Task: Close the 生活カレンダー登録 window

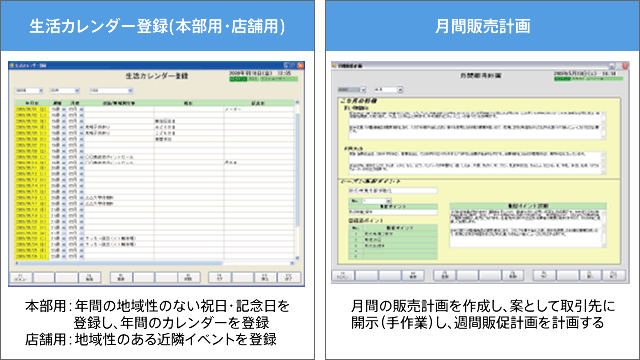Action: tap(300, 65)
